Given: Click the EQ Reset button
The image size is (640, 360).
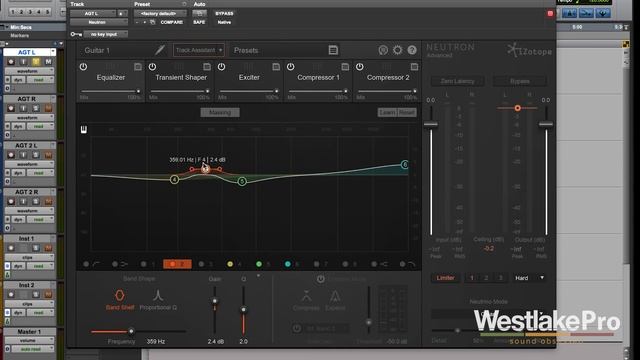Looking at the screenshot, I should tap(407, 112).
